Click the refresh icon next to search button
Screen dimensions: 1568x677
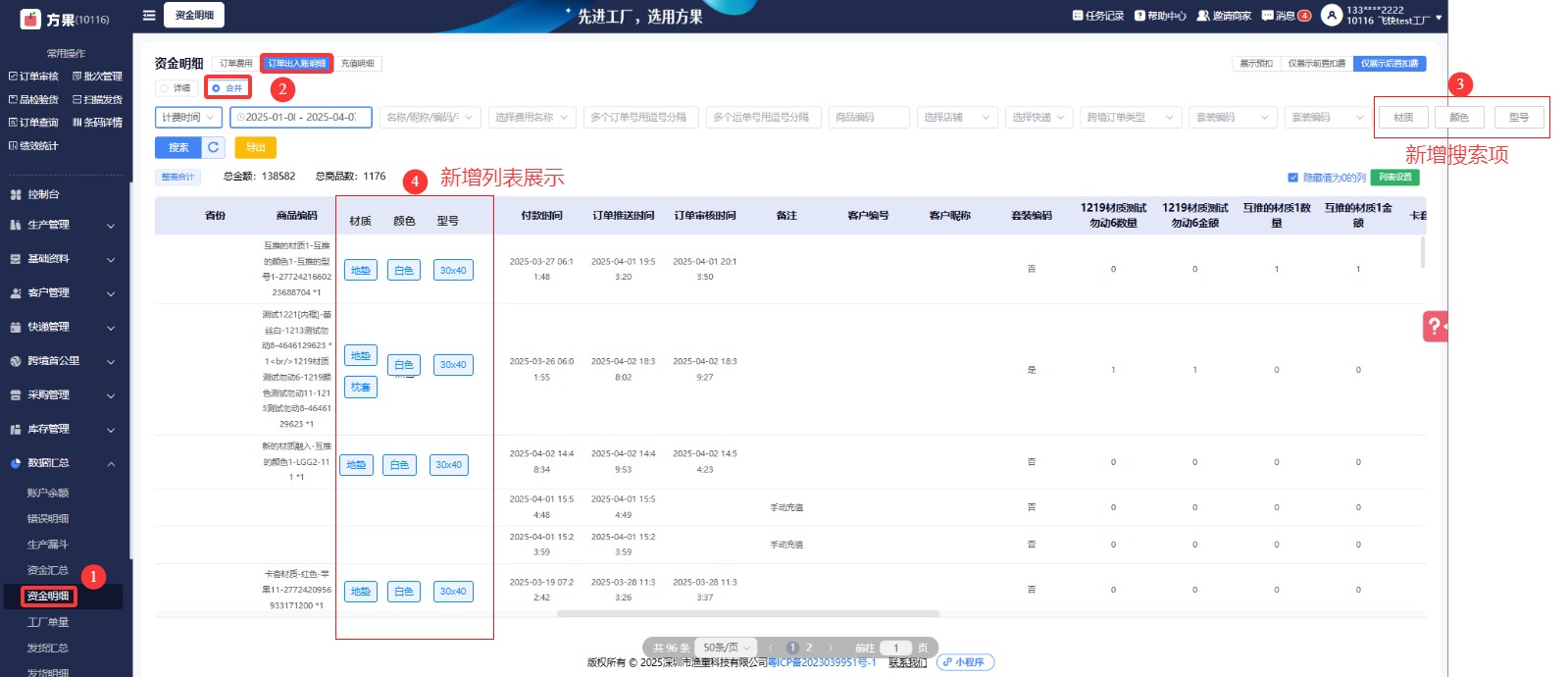pos(214,147)
